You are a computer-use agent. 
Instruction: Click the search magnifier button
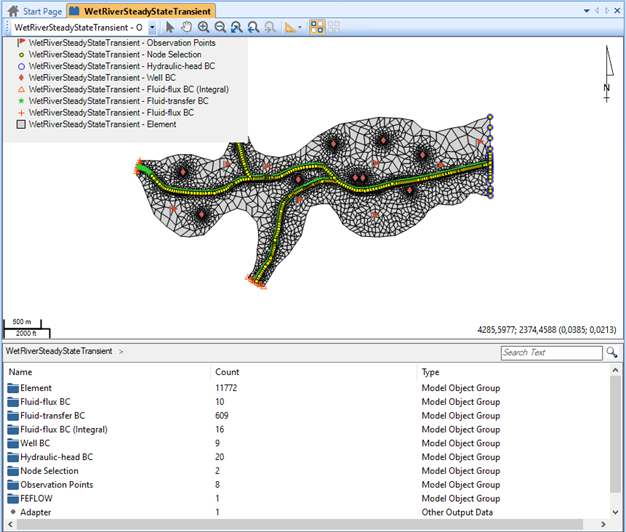(x=612, y=352)
